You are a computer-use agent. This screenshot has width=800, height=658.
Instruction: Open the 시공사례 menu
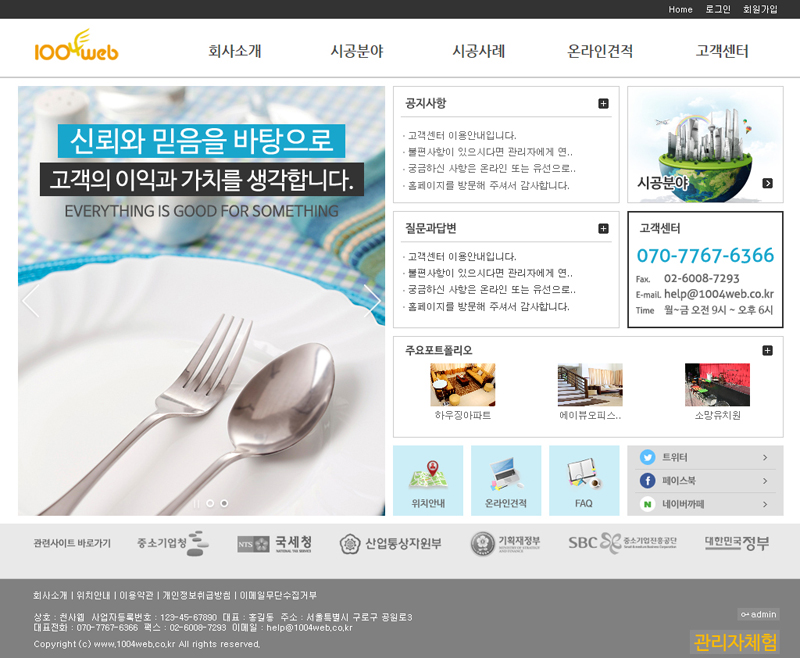pos(478,51)
